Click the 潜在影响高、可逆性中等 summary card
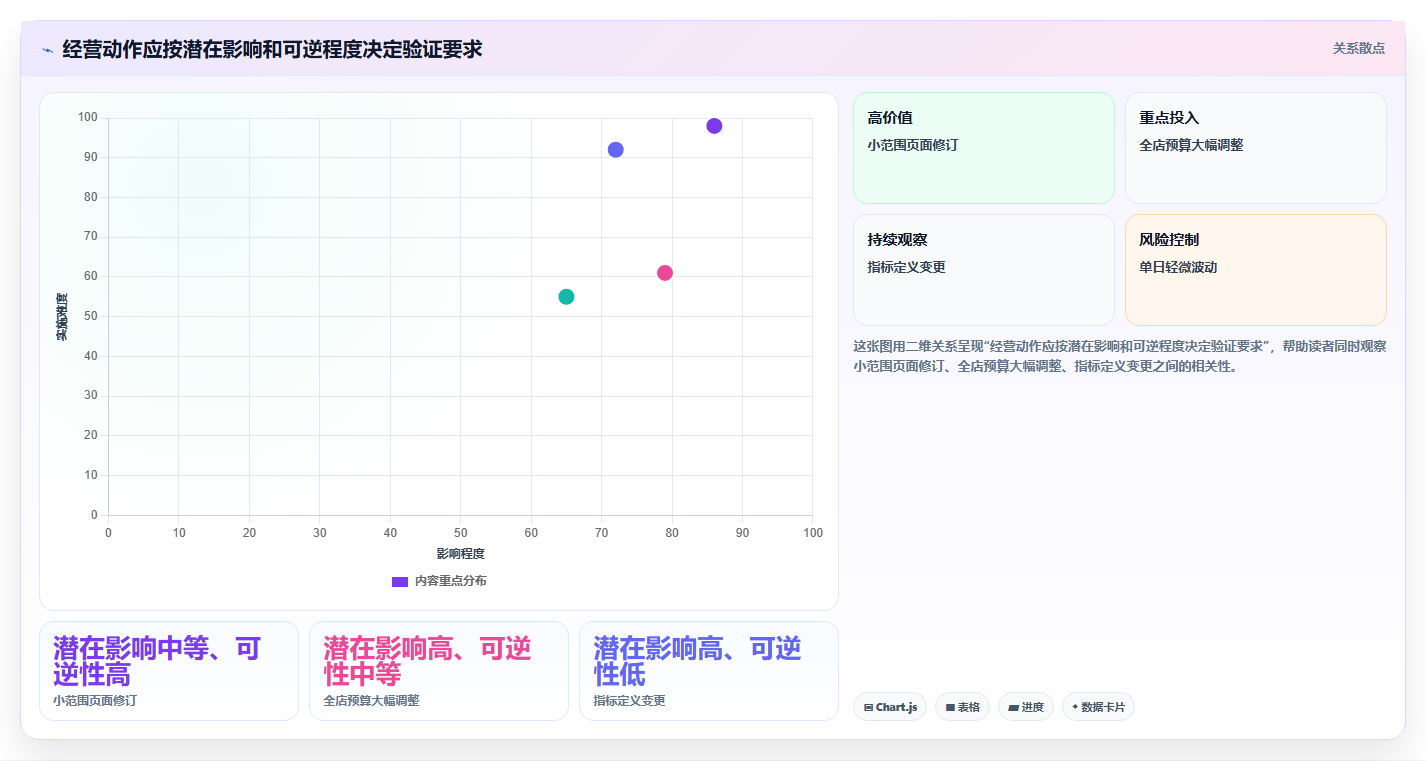The height and width of the screenshot is (761, 1426). click(x=439, y=671)
